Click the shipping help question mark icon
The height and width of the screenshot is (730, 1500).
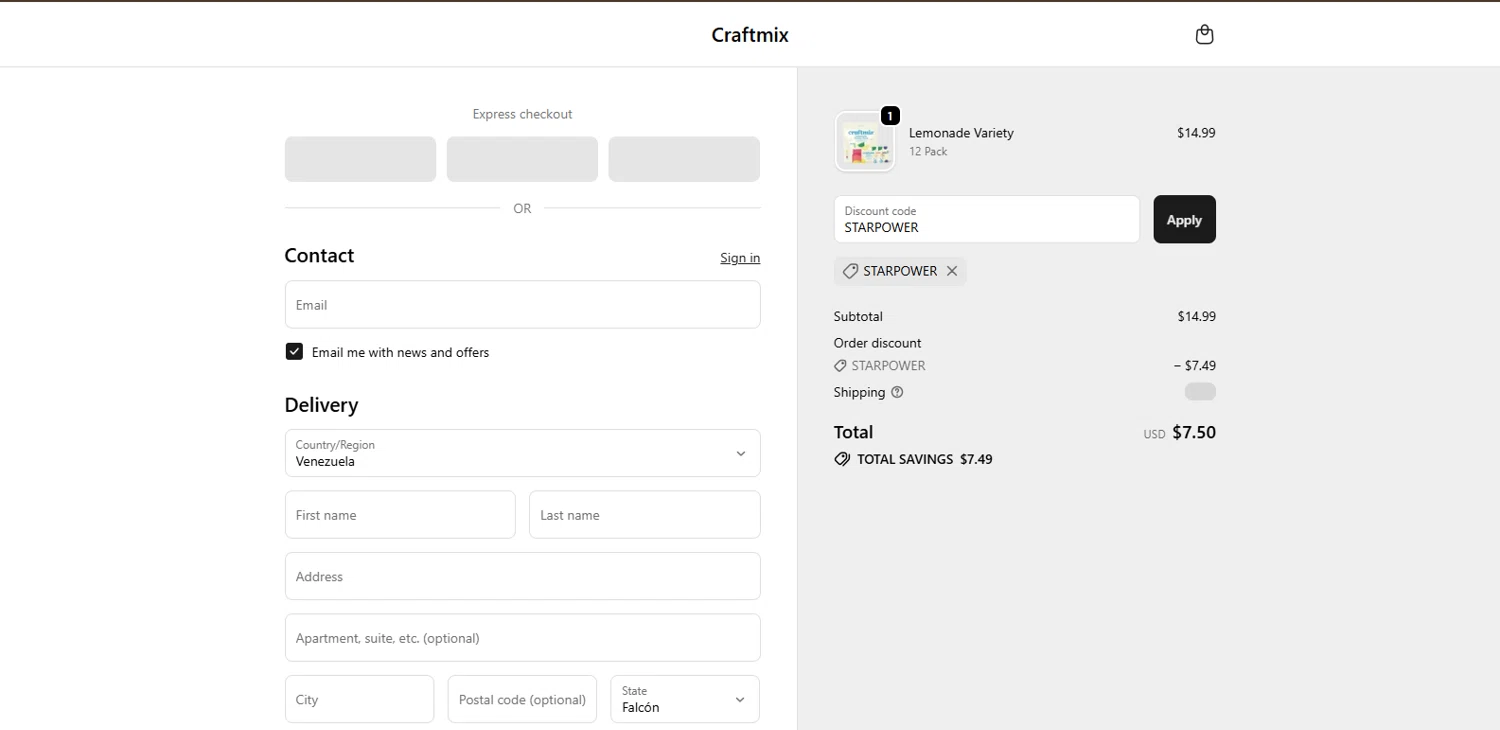pos(897,392)
